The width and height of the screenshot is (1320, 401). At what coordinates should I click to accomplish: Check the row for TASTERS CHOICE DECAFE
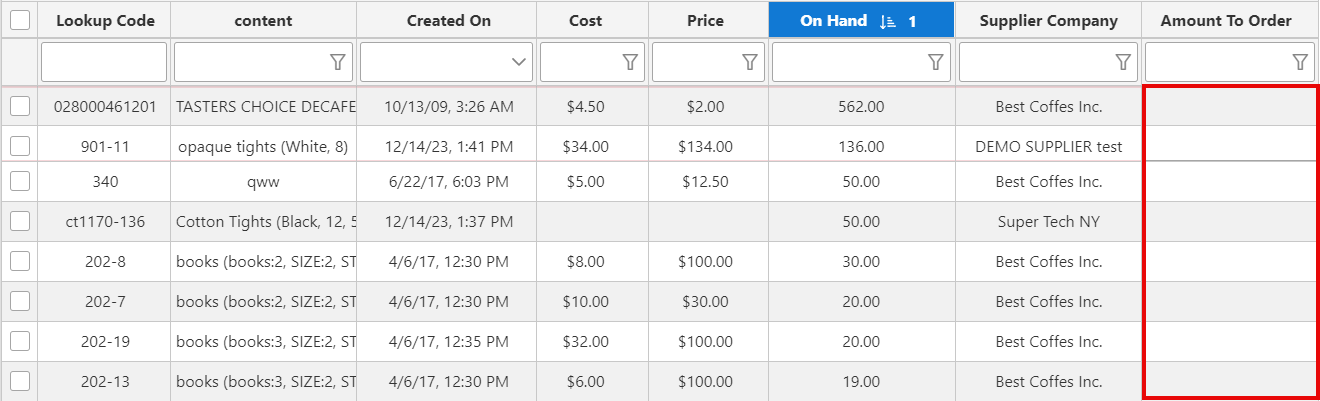pos(20,106)
